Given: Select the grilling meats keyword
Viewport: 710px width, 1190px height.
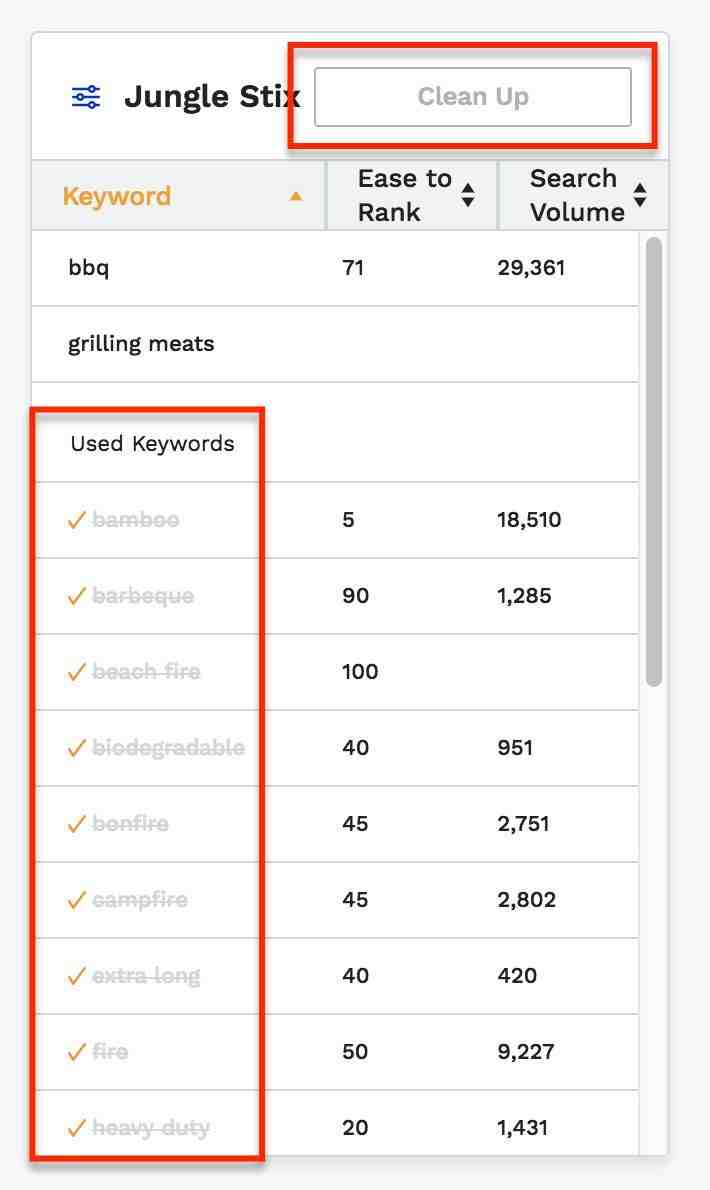Looking at the screenshot, I should click(141, 344).
